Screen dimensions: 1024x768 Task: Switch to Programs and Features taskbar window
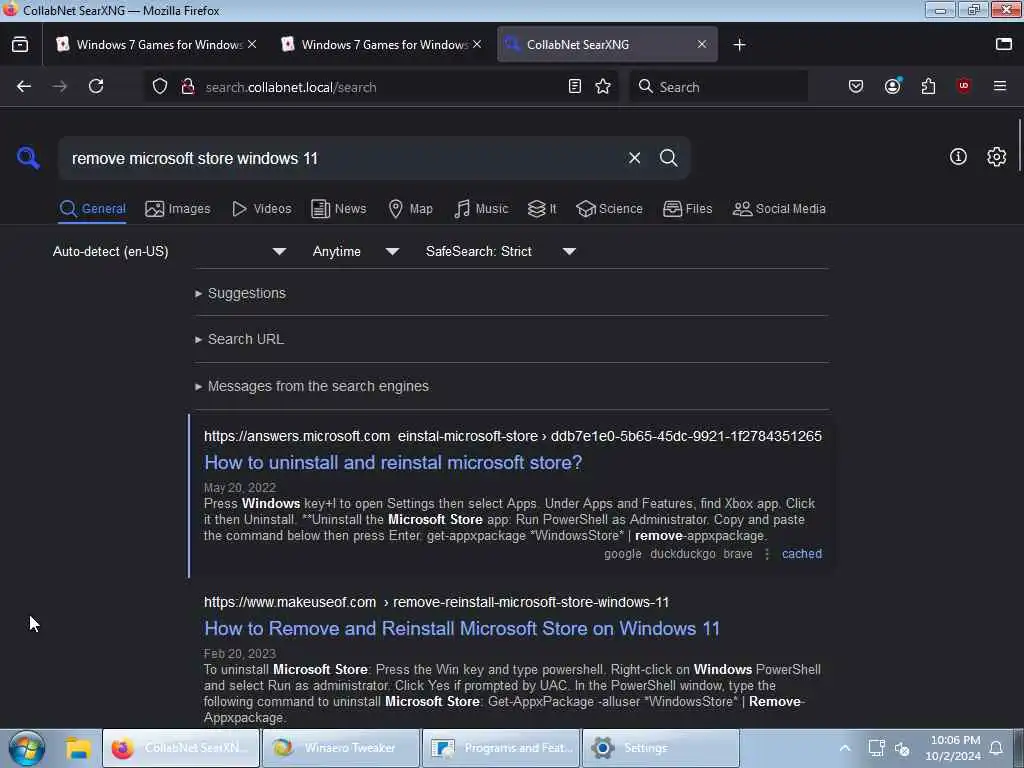(501, 748)
